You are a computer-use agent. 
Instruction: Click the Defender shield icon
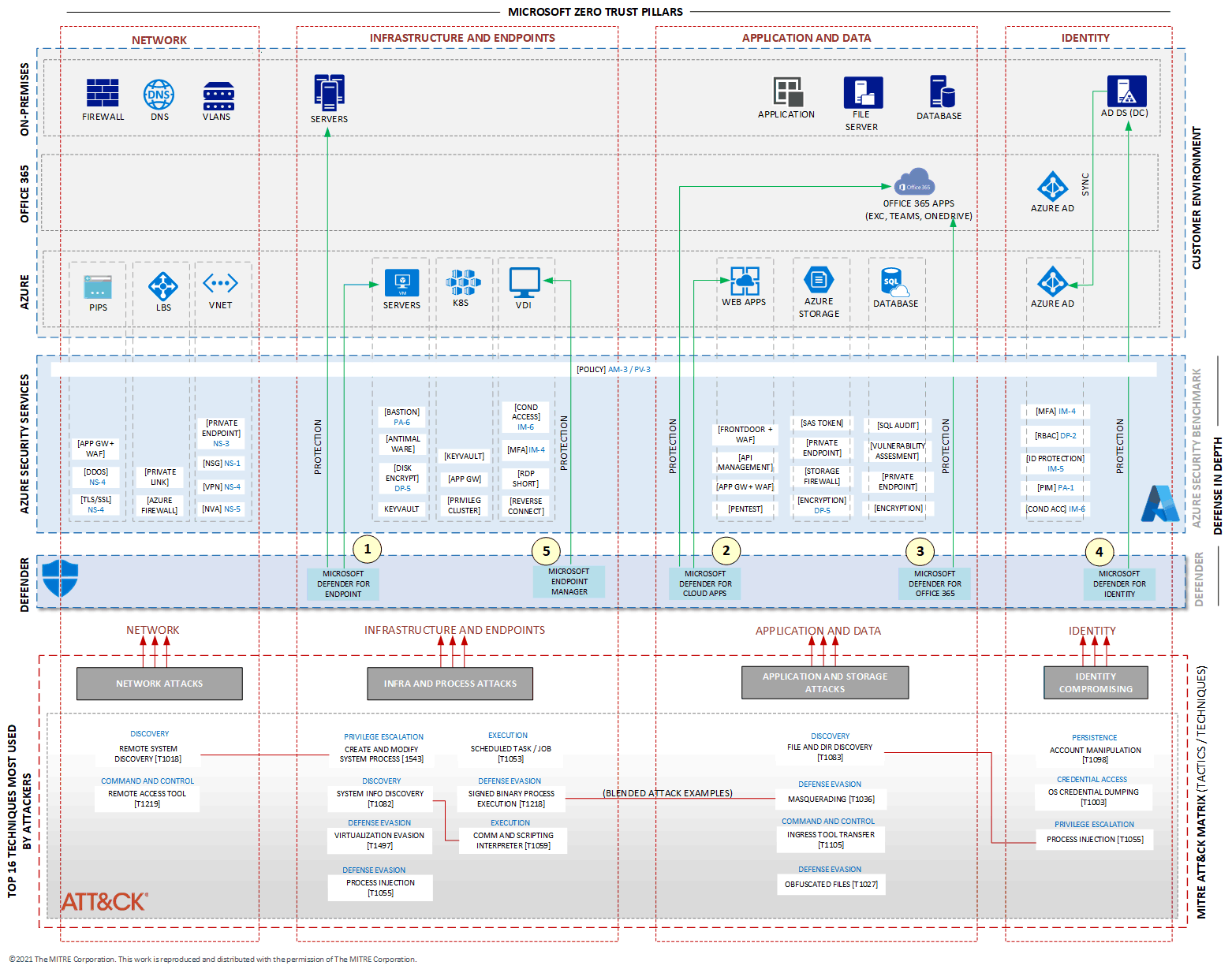point(60,578)
